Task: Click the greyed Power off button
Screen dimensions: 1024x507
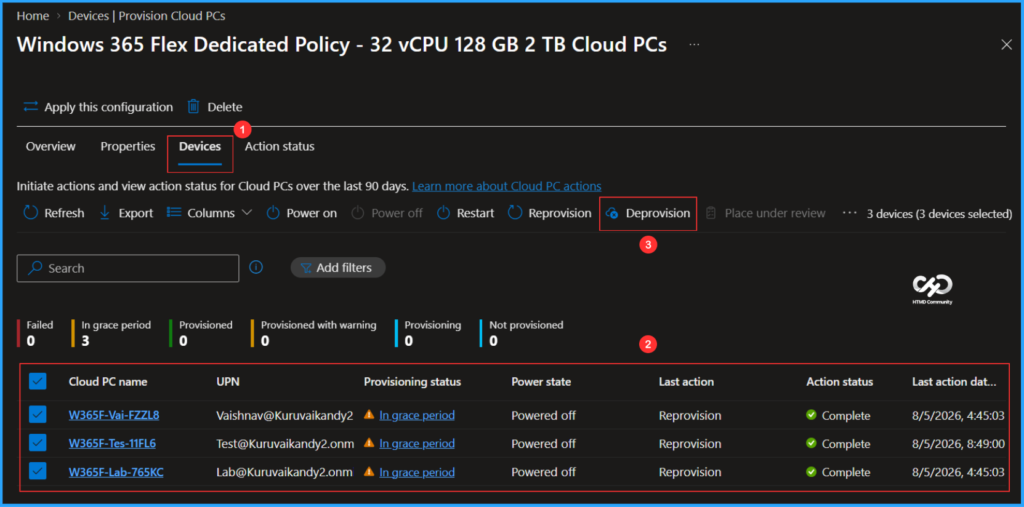Action: click(387, 213)
